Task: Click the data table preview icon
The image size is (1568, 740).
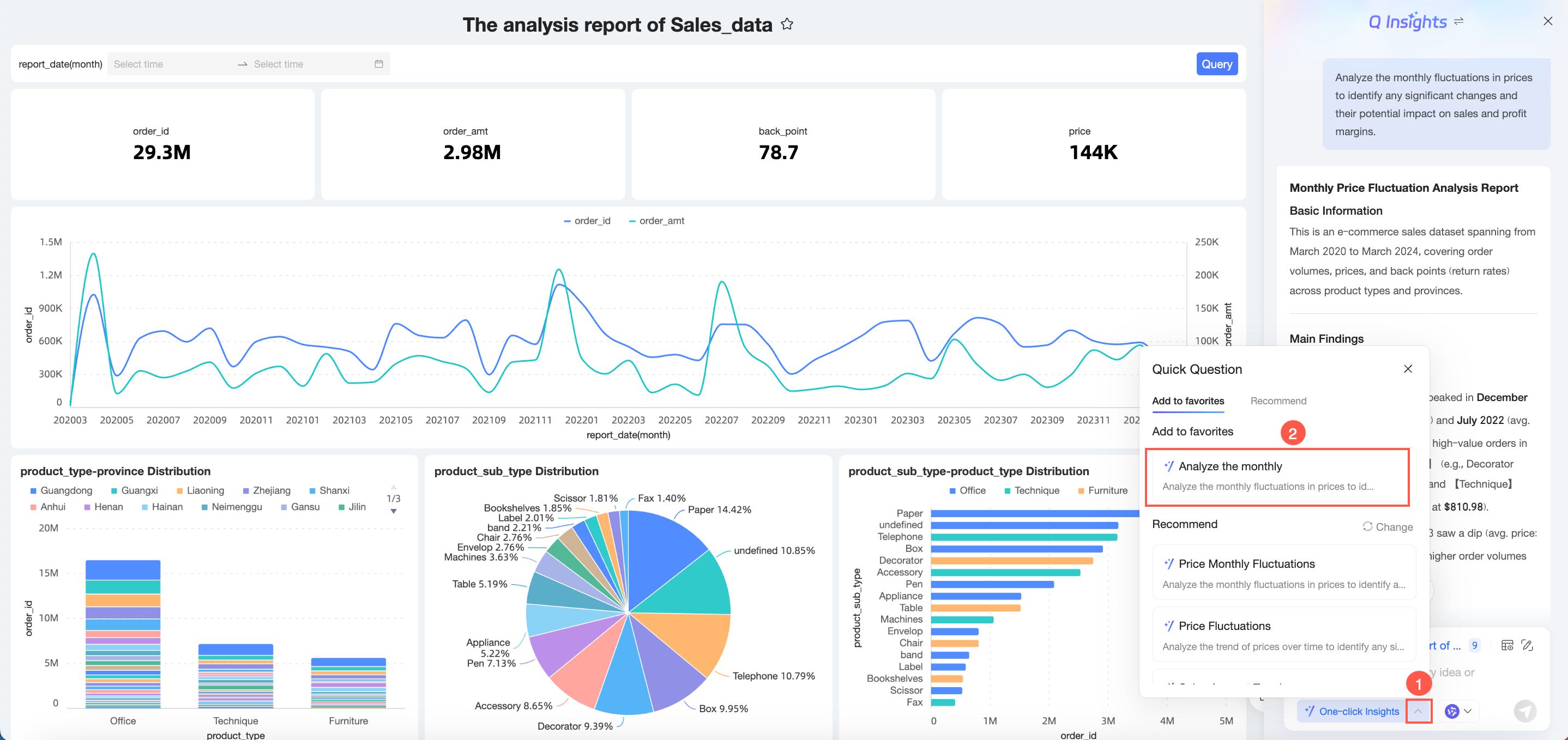Action: pyautogui.click(x=1507, y=646)
